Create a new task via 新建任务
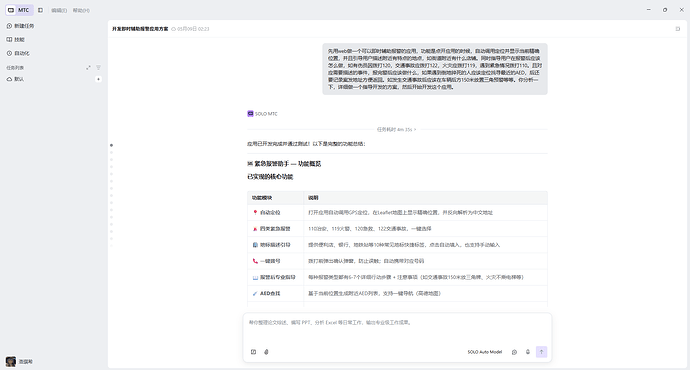 pyautogui.click(x=20, y=26)
